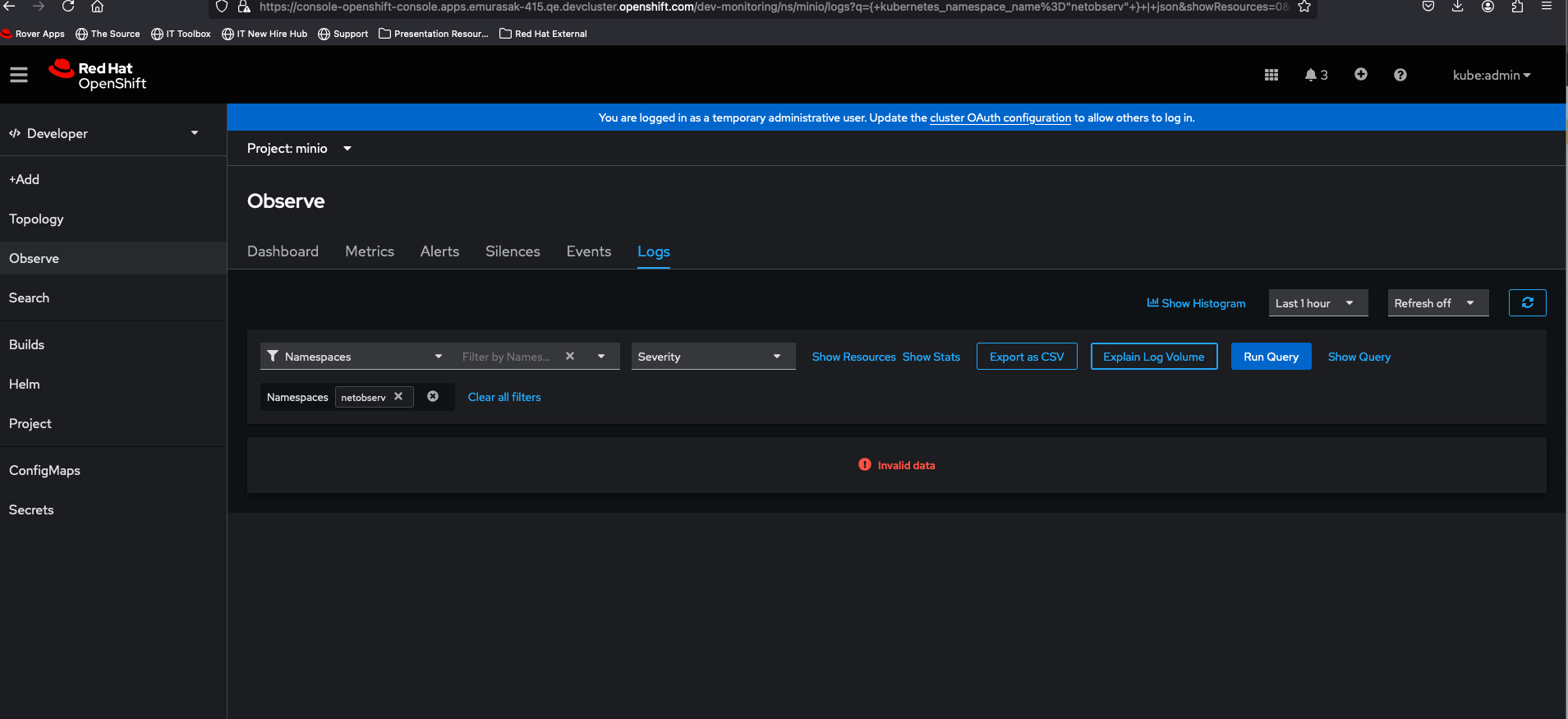1568x719 pixels.
Task: Open the hamburger navigation menu
Action: [x=19, y=75]
